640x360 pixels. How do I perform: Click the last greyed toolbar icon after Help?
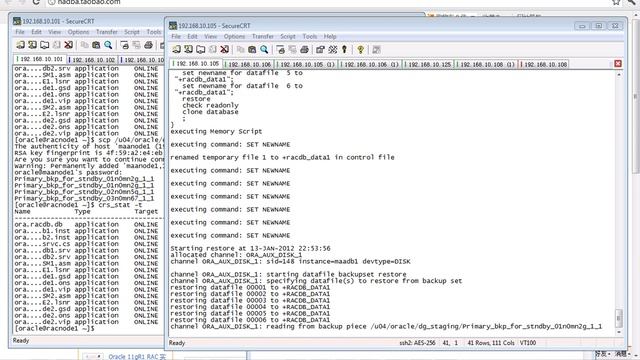point(376,49)
